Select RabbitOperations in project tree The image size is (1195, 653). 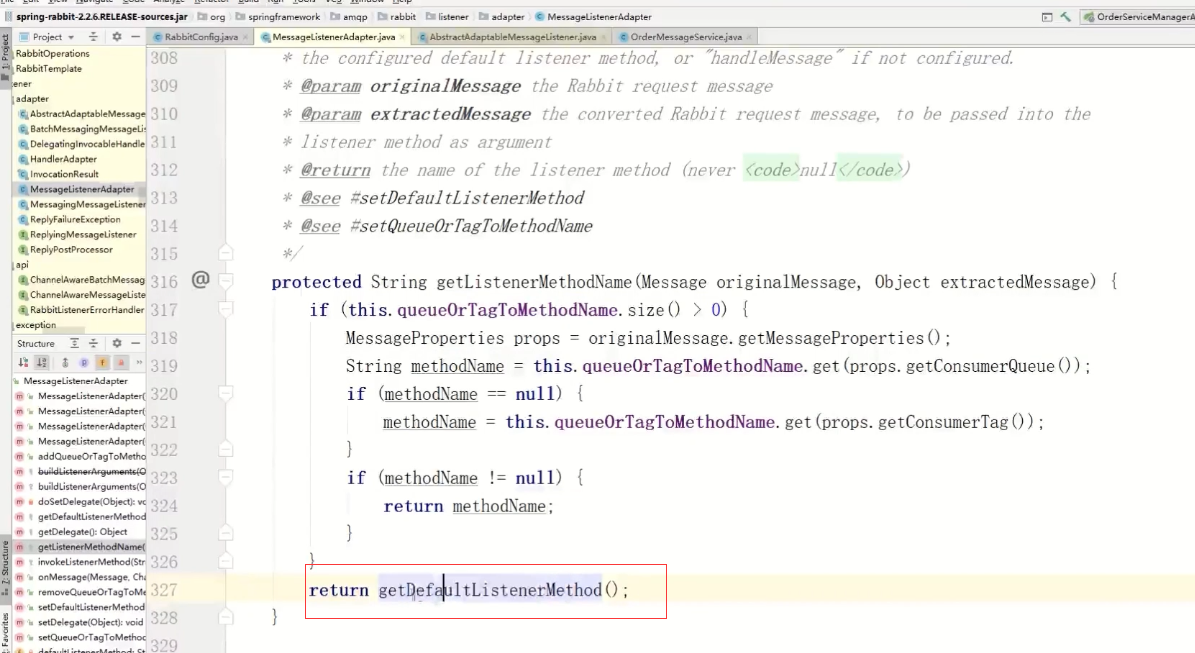coord(53,53)
